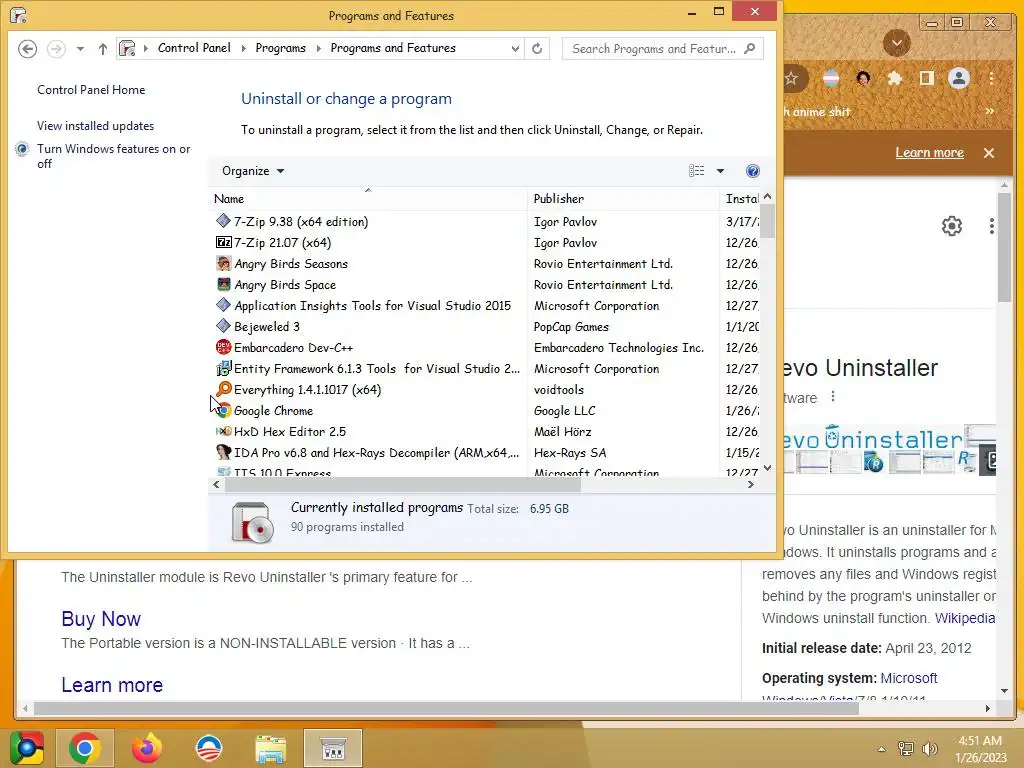Select Entity Framework 6.1.3 Tools entry
The image size is (1024, 768).
coord(377,369)
